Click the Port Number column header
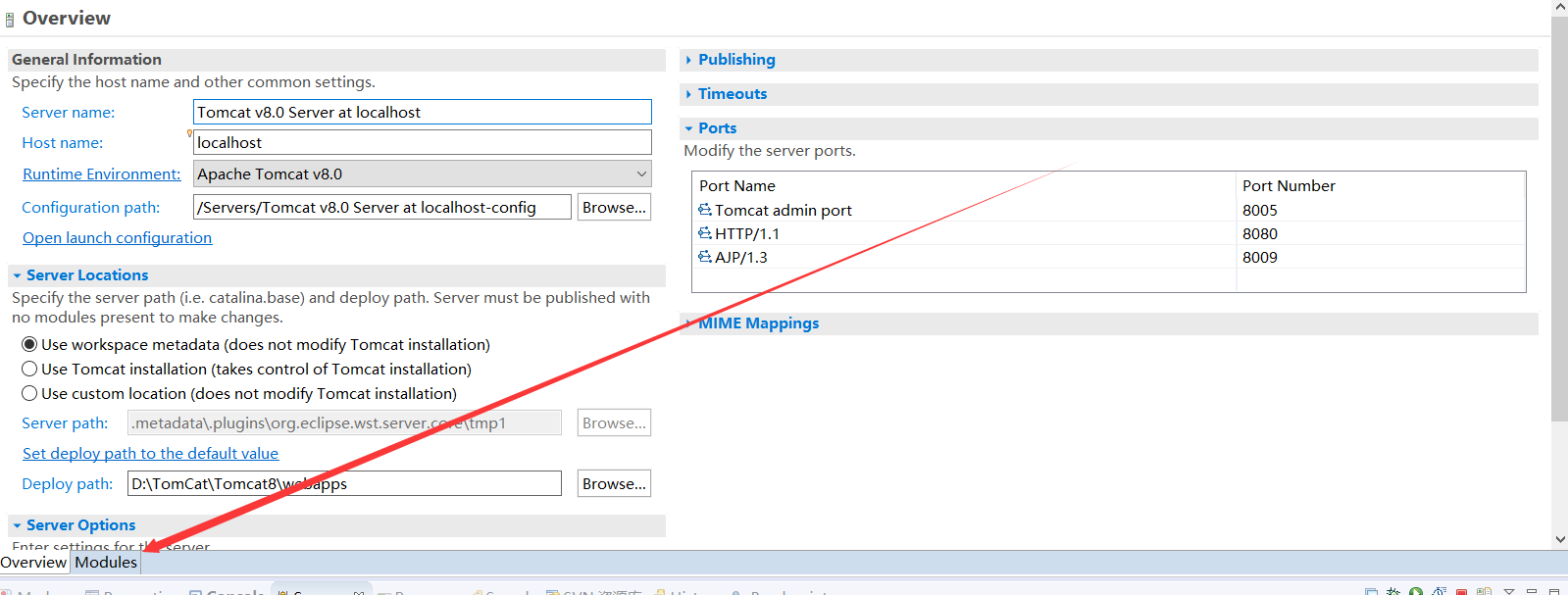 tap(1289, 185)
